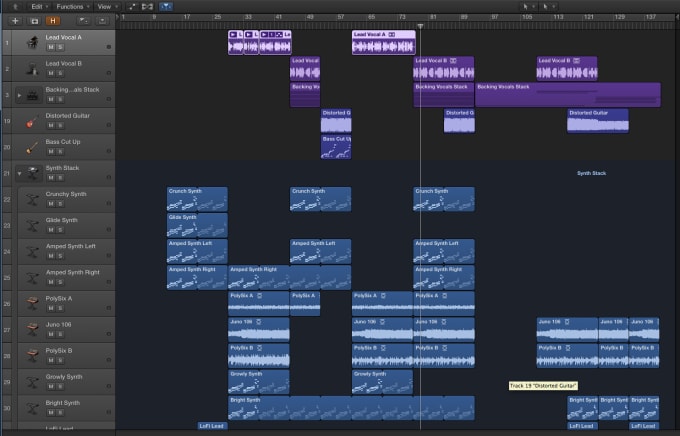This screenshot has width=680, height=436.
Task: Select the last Distorted Guitar region
Action: 598,121
